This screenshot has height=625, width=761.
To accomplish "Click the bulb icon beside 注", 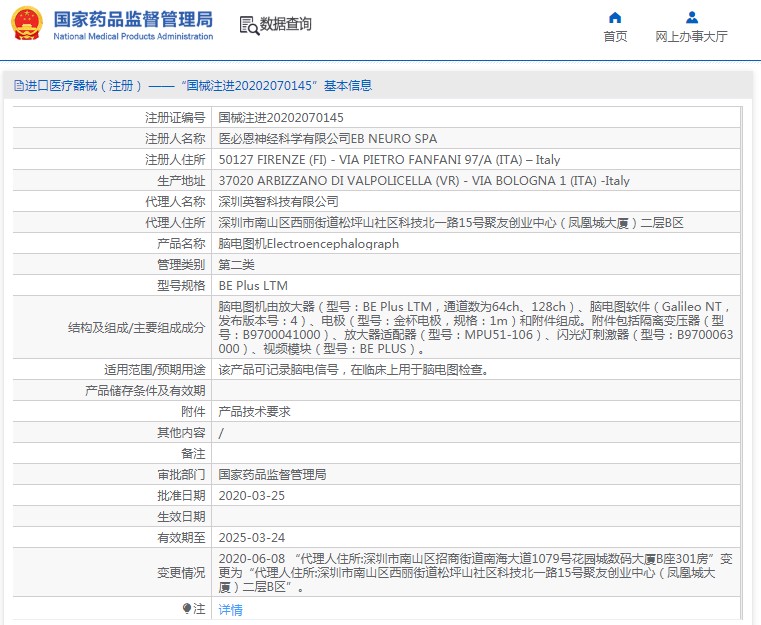I will click(x=187, y=609).
